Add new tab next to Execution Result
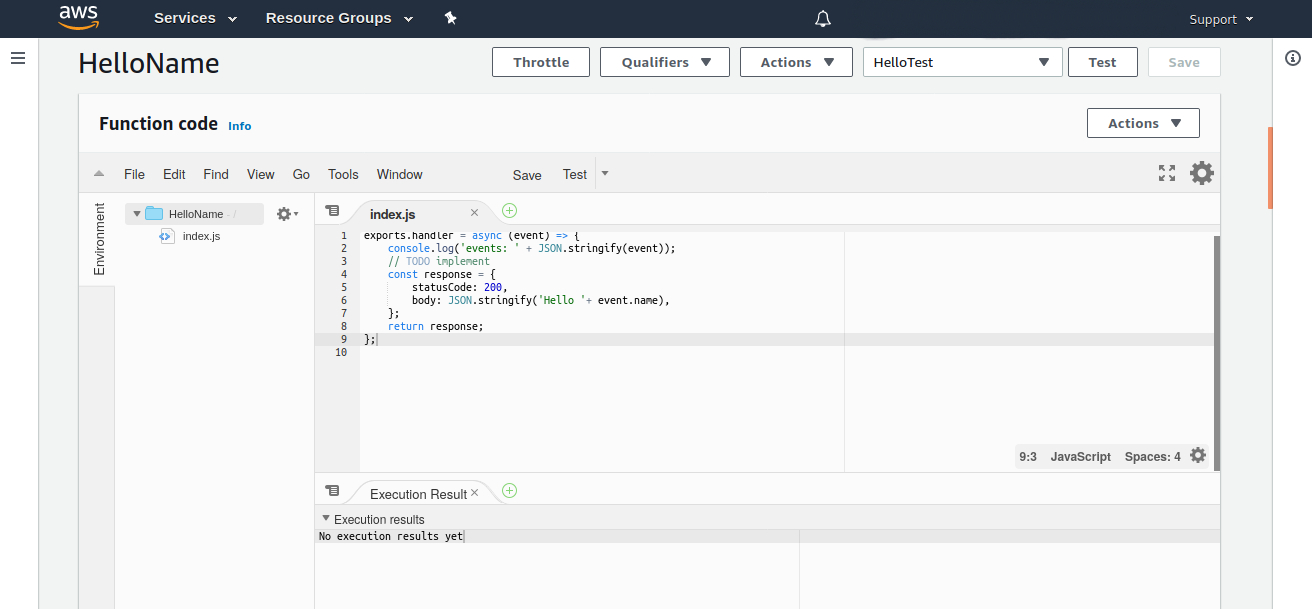The image size is (1312, 609). pyautogui.click(x=509, y=490)
